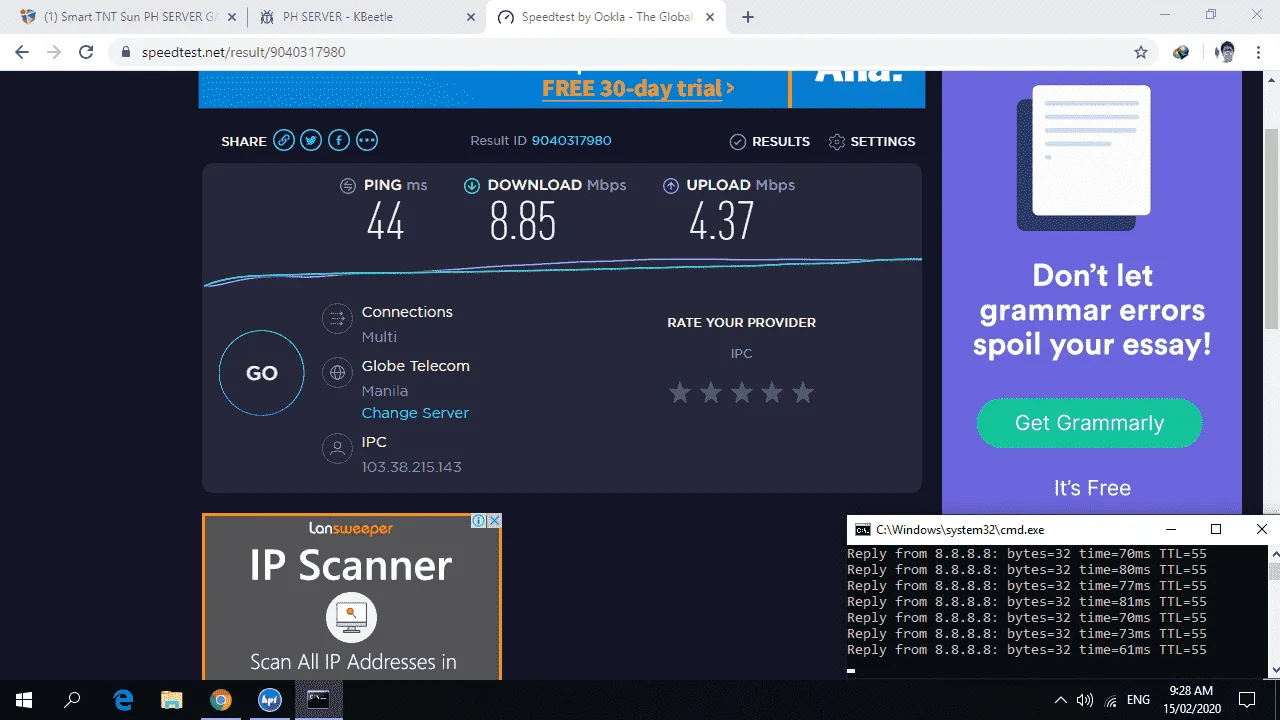Open Microsoft Edge from taskbar

(x=123, y=700)
